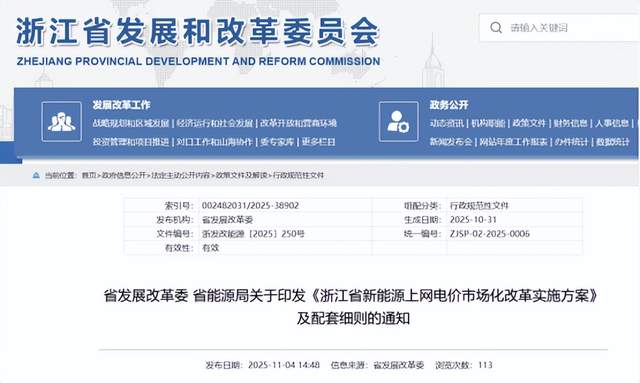Click the 浙江省发展和改革委员会 site title
640x383 pixels.
198,31
